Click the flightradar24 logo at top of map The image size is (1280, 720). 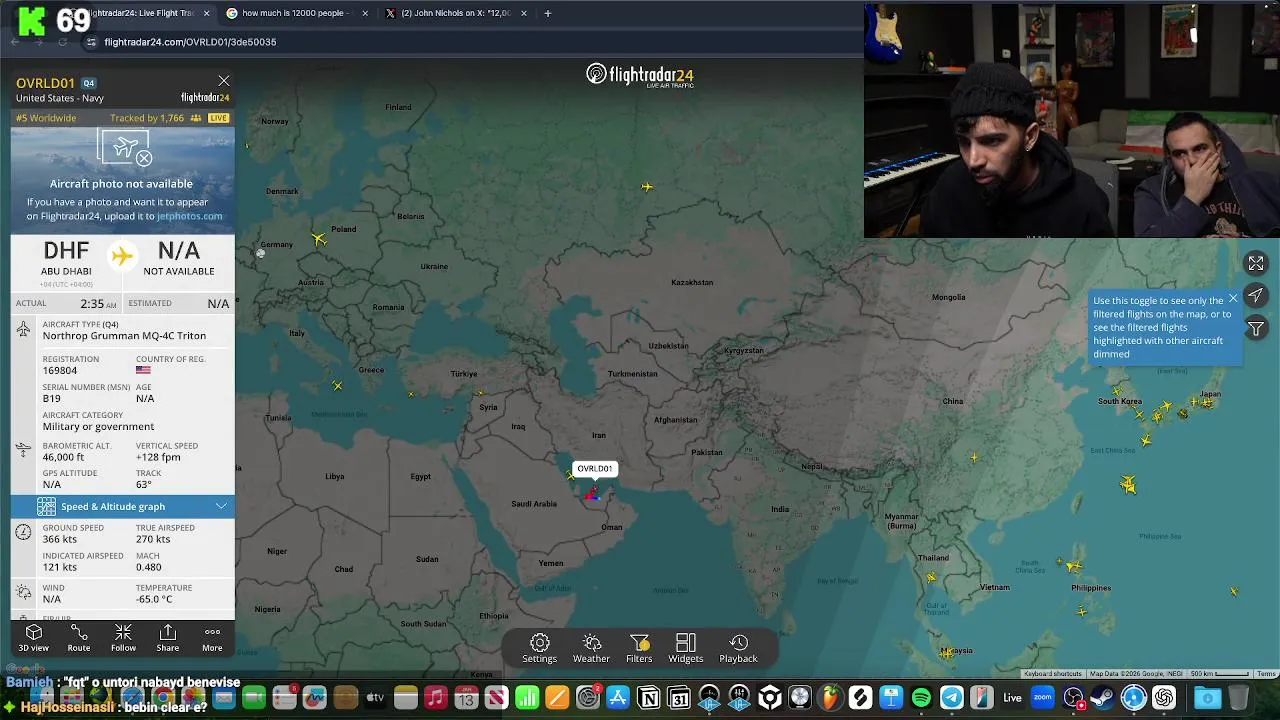click(639, 76)
